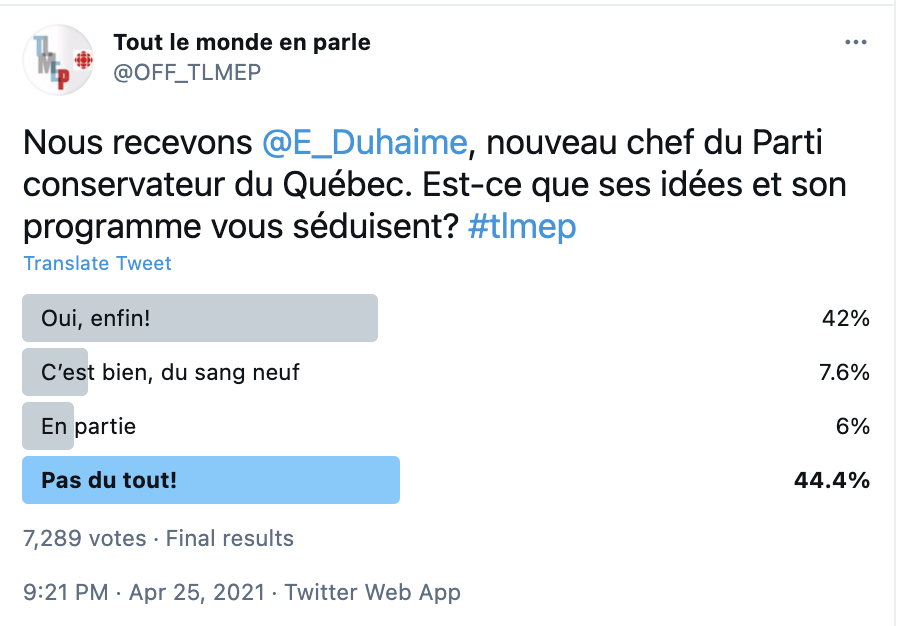900x626 pixels.
Task: Click the Tout le monde en parle avatar
Action: click(x=58, y=60)
